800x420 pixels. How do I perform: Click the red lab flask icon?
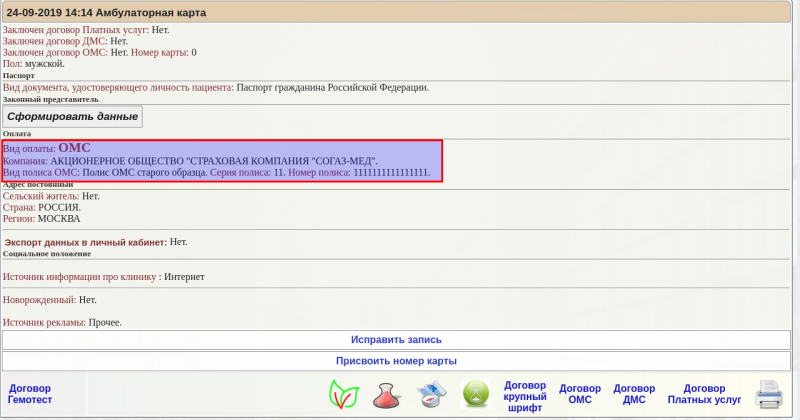pos(386,395)
